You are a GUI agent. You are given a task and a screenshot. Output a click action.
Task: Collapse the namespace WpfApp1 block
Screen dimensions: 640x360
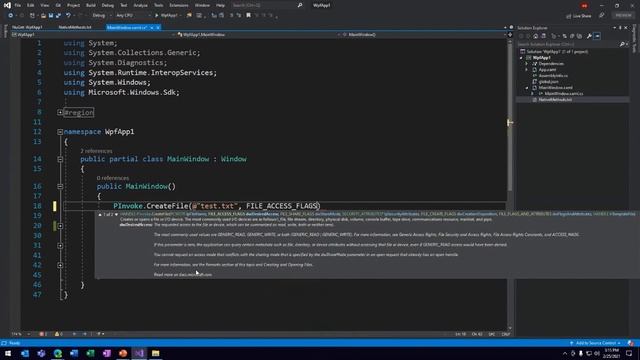pyautogui.click(x=60, y=132)
